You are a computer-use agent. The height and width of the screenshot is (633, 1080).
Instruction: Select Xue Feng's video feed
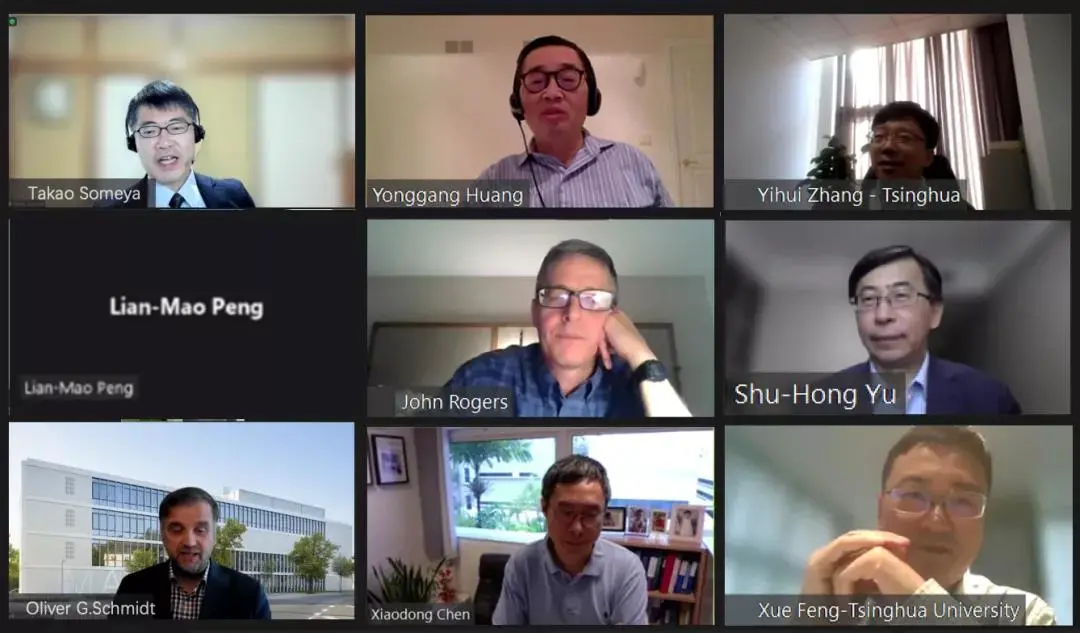click(898, 525)
